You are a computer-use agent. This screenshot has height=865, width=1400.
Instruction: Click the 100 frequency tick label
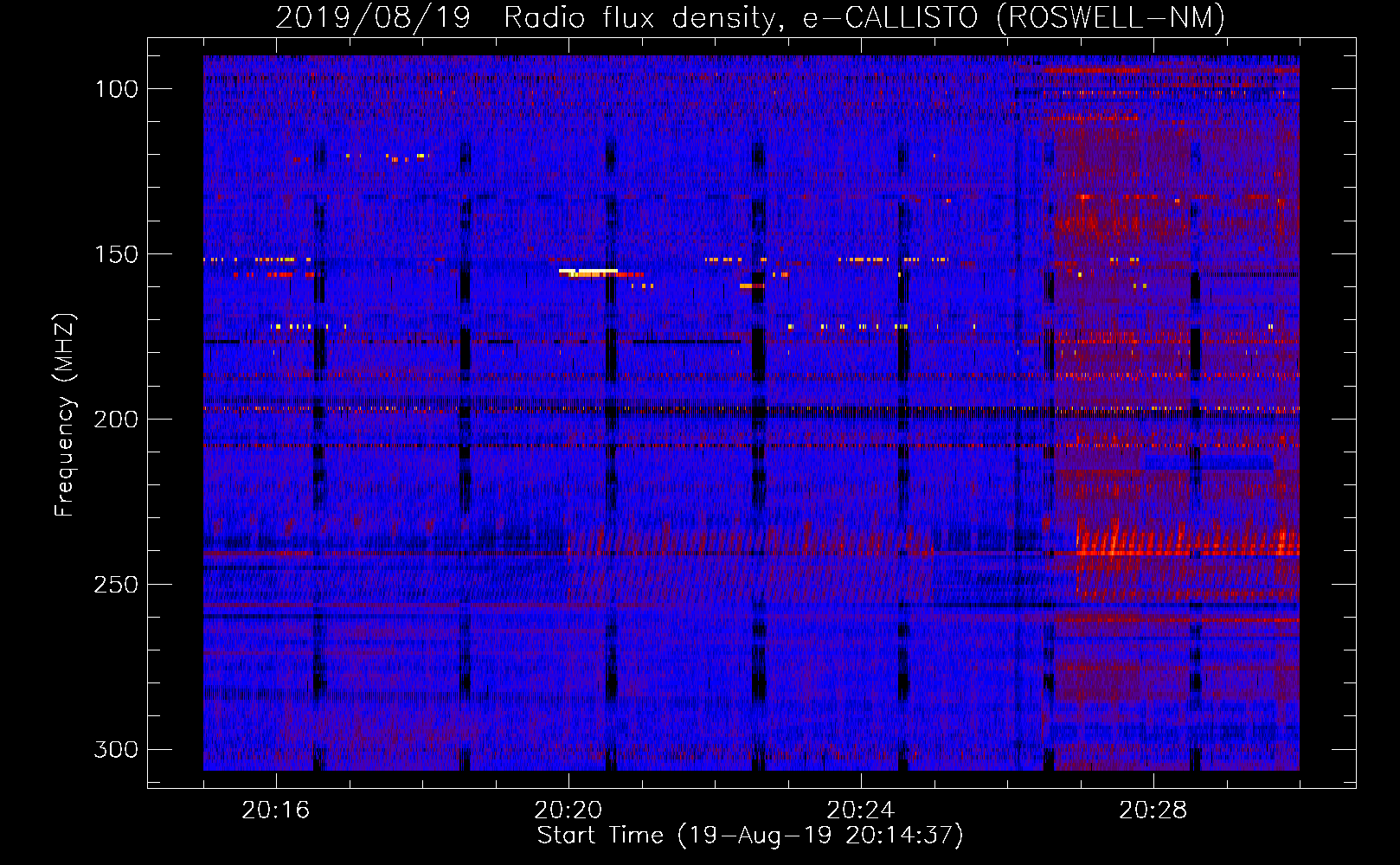coord(116,89)
